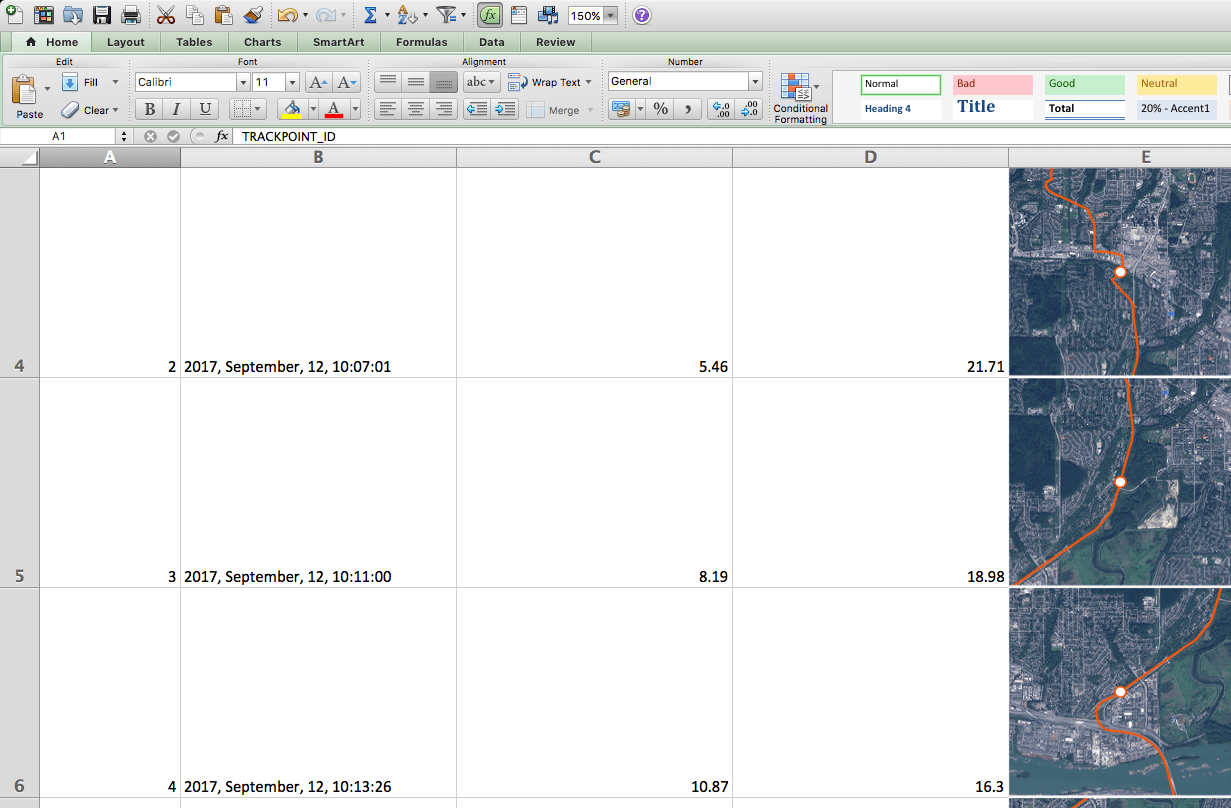The height and width of the screenshot is (808, 1231).
Task: Click the AutoSum sigma icon
Action: pos(369,15)
